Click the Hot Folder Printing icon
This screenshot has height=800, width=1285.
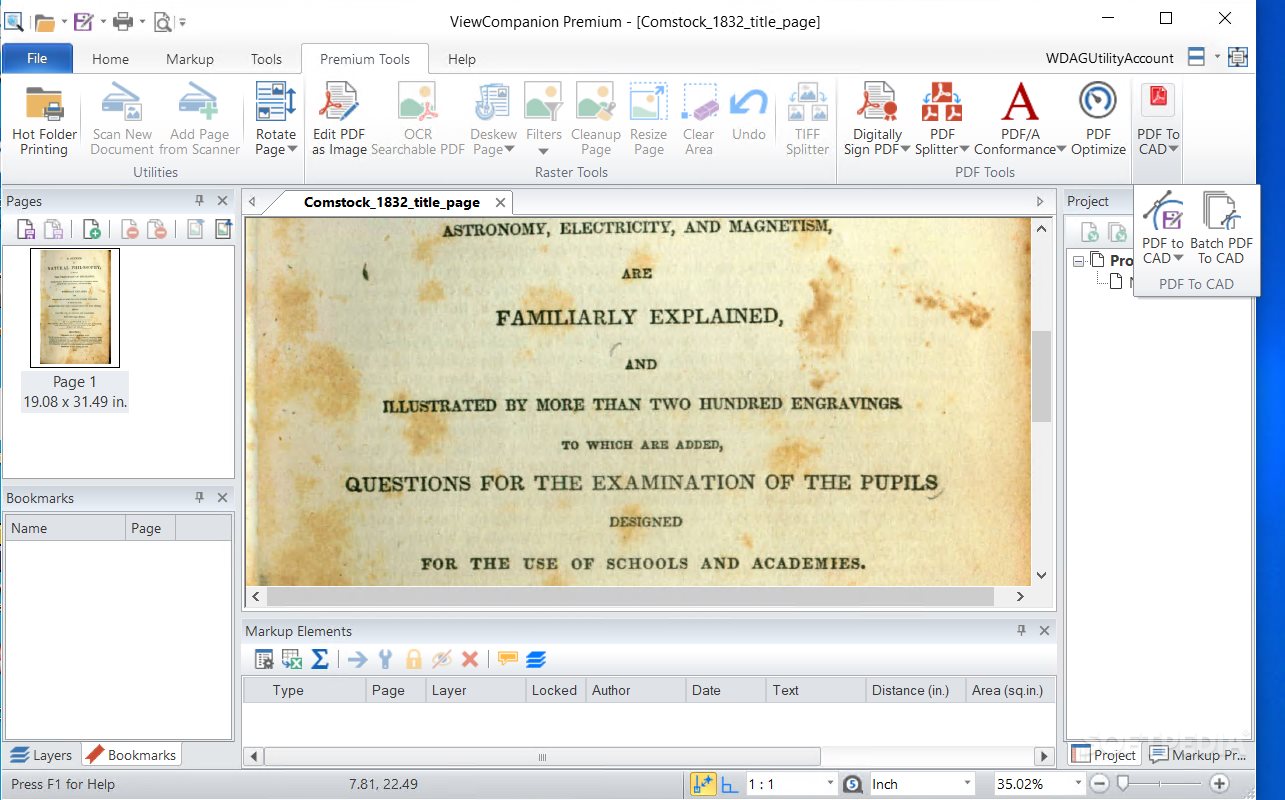pos(44,103)
